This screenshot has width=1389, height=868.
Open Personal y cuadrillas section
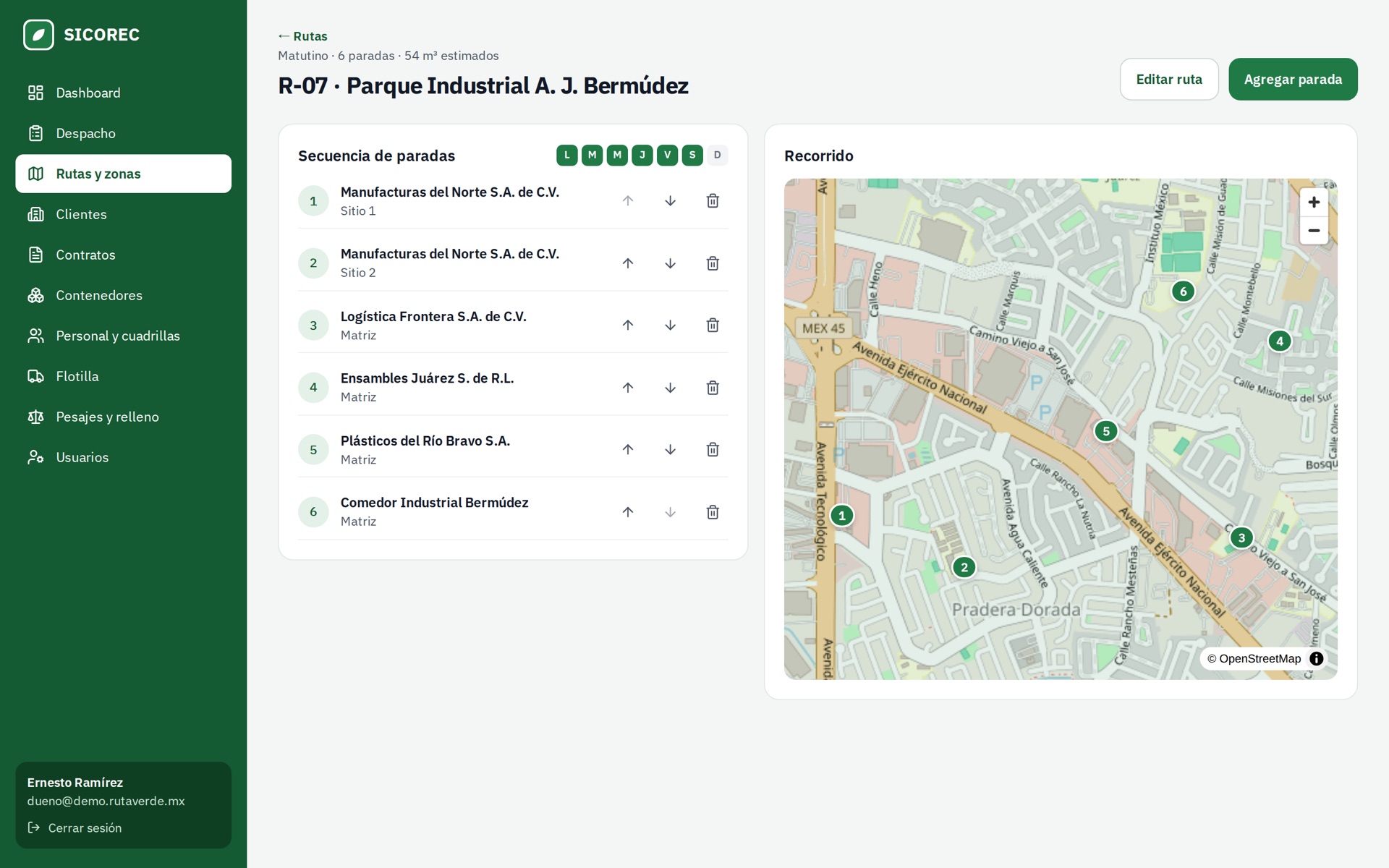(123, 336)
